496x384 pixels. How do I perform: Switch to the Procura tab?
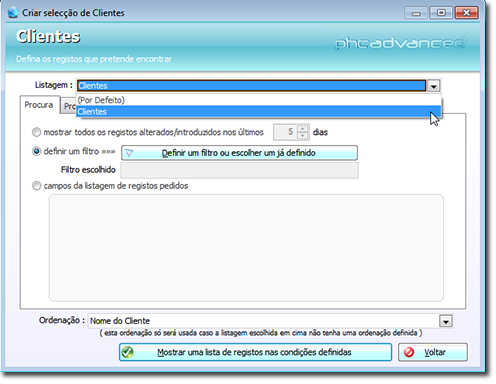coord(39,105)
